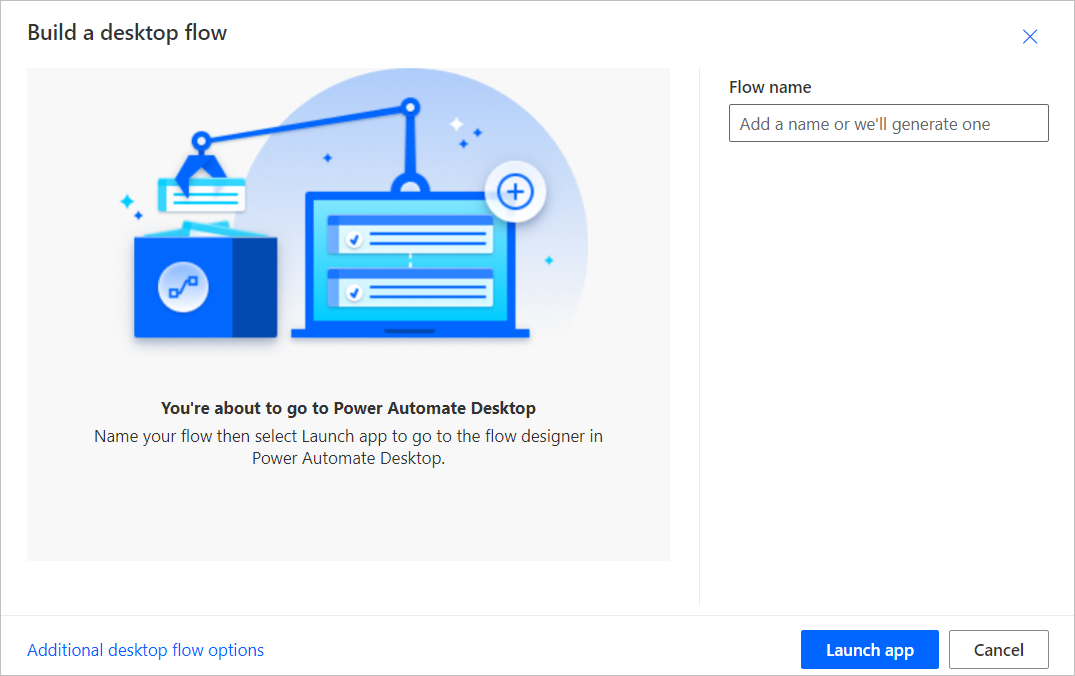Launch the Power Automate Desktop app

coord(869,649)
